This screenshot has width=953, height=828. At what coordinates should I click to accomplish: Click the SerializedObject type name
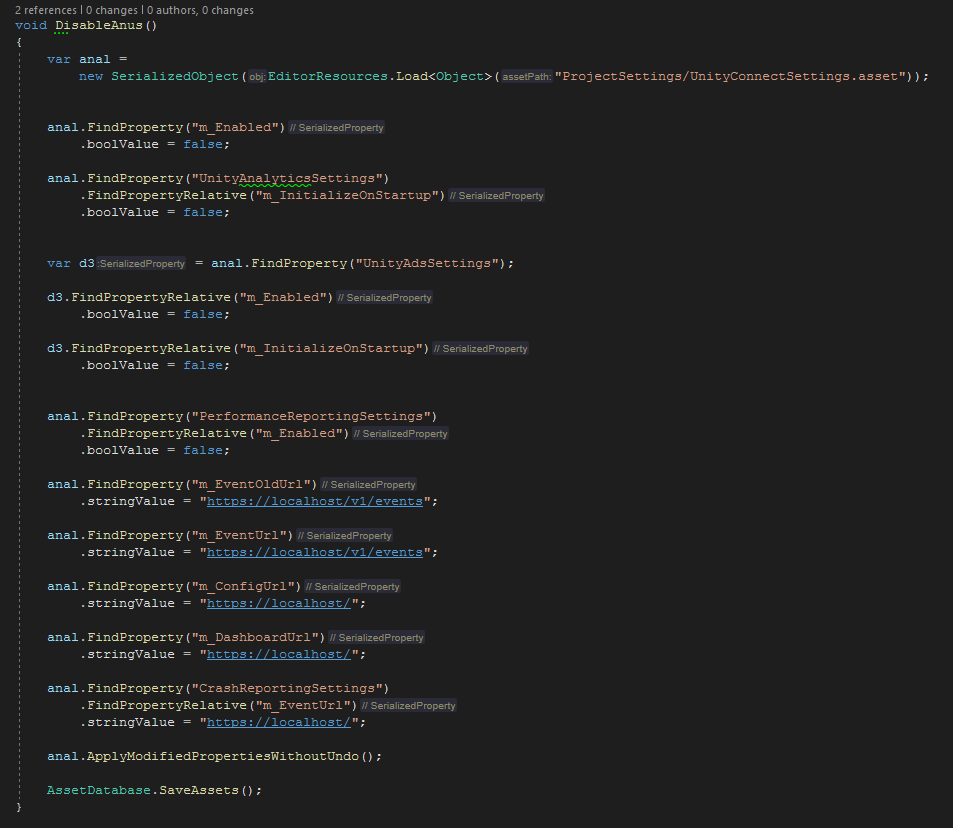(x=175, y=77)
